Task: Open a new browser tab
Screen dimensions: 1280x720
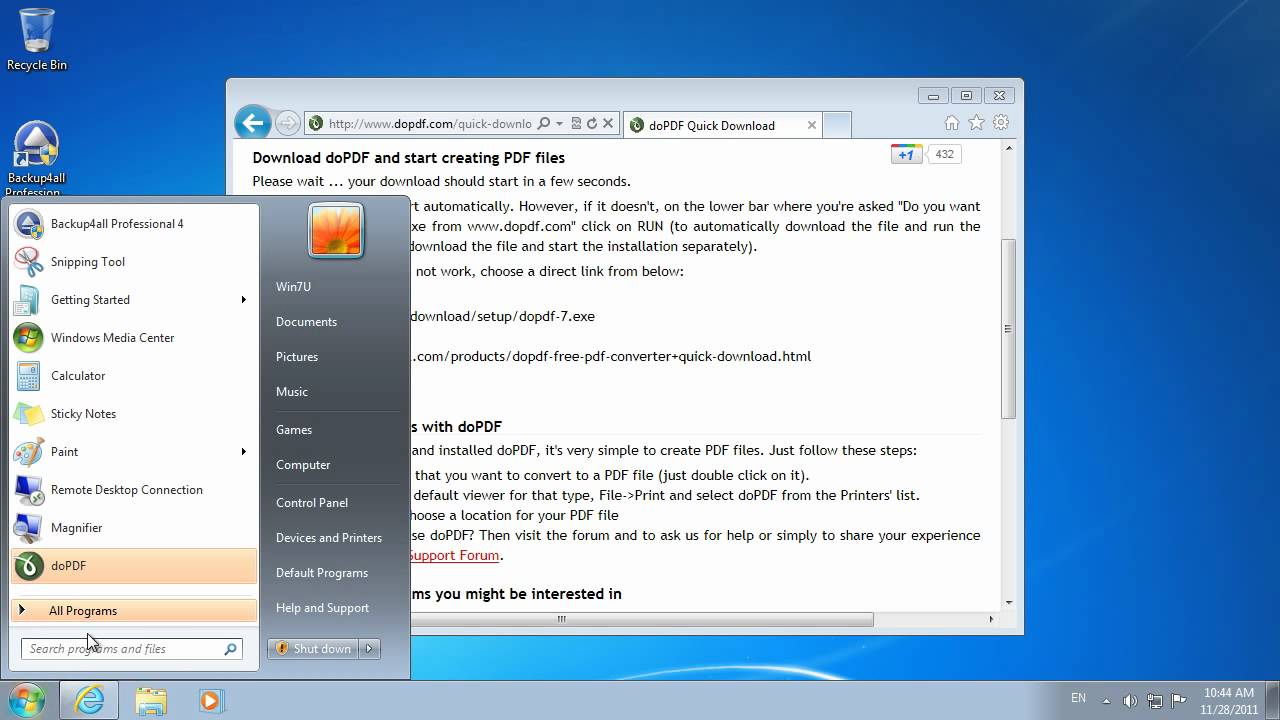Action: (837, 125)
